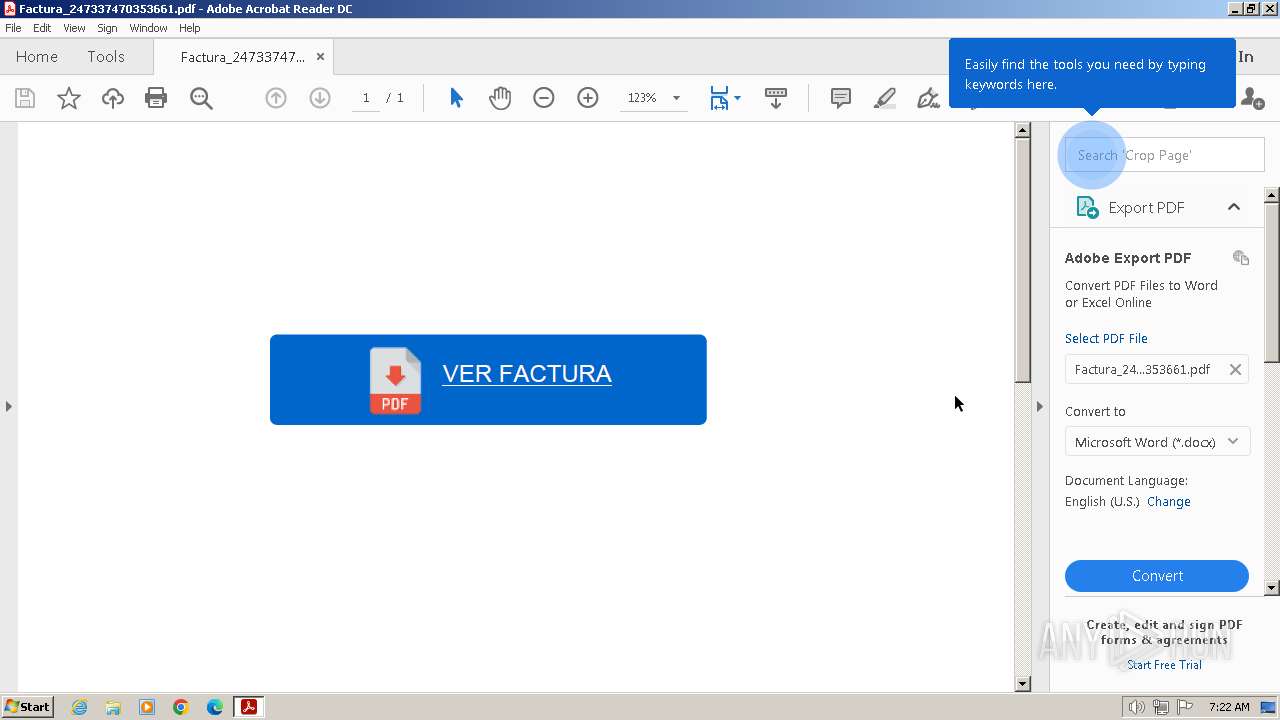Screen dimensions: 1280x720
Task: Open File Explorer from taskbar
Action: pos(113,707)
